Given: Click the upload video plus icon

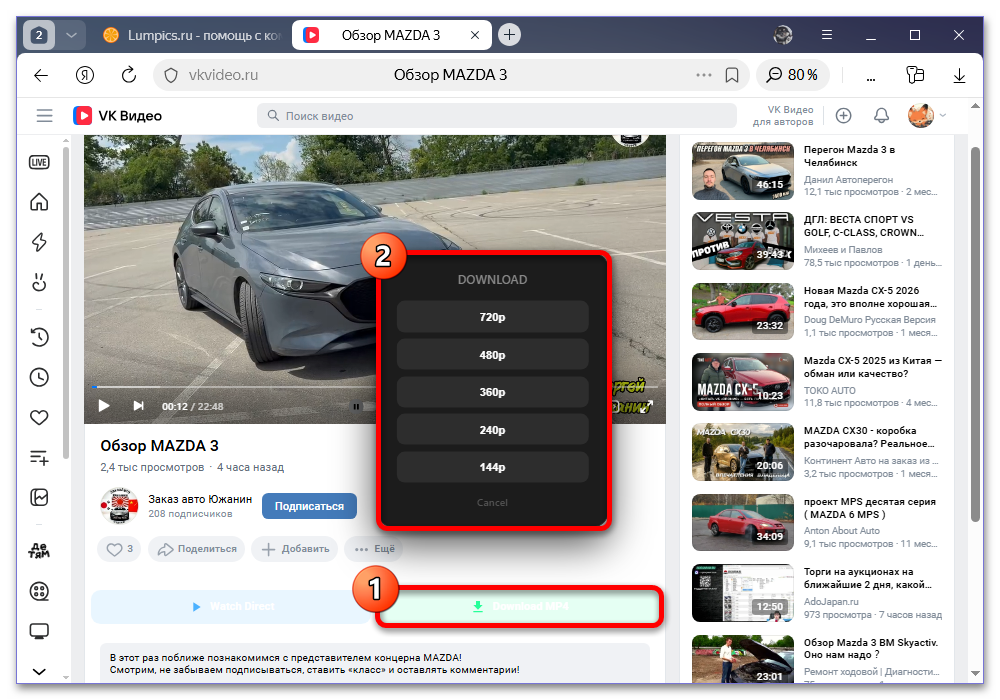Looking at the screenshot, I should (843, 115).
